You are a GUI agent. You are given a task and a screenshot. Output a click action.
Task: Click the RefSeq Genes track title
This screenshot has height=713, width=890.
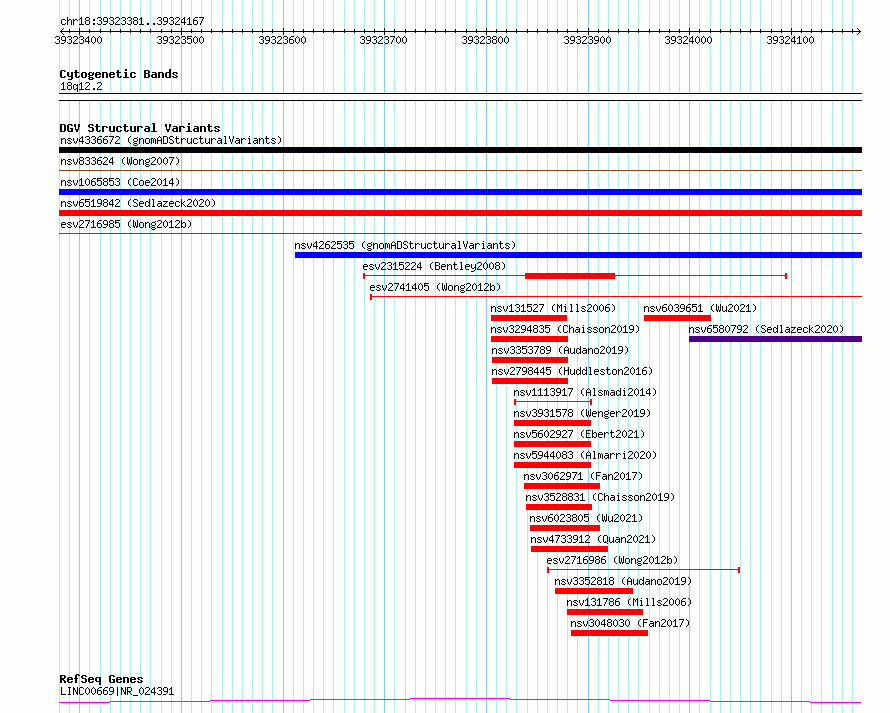coord(101,680)
